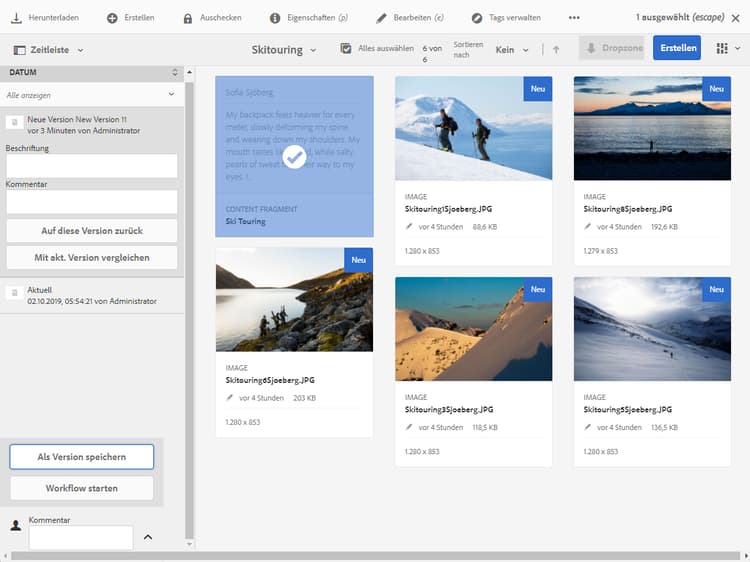Click the pencil icon on Skitouring1Sjoeberg.JPG card
The image size is (750, 562).
[x=408, y=227]
